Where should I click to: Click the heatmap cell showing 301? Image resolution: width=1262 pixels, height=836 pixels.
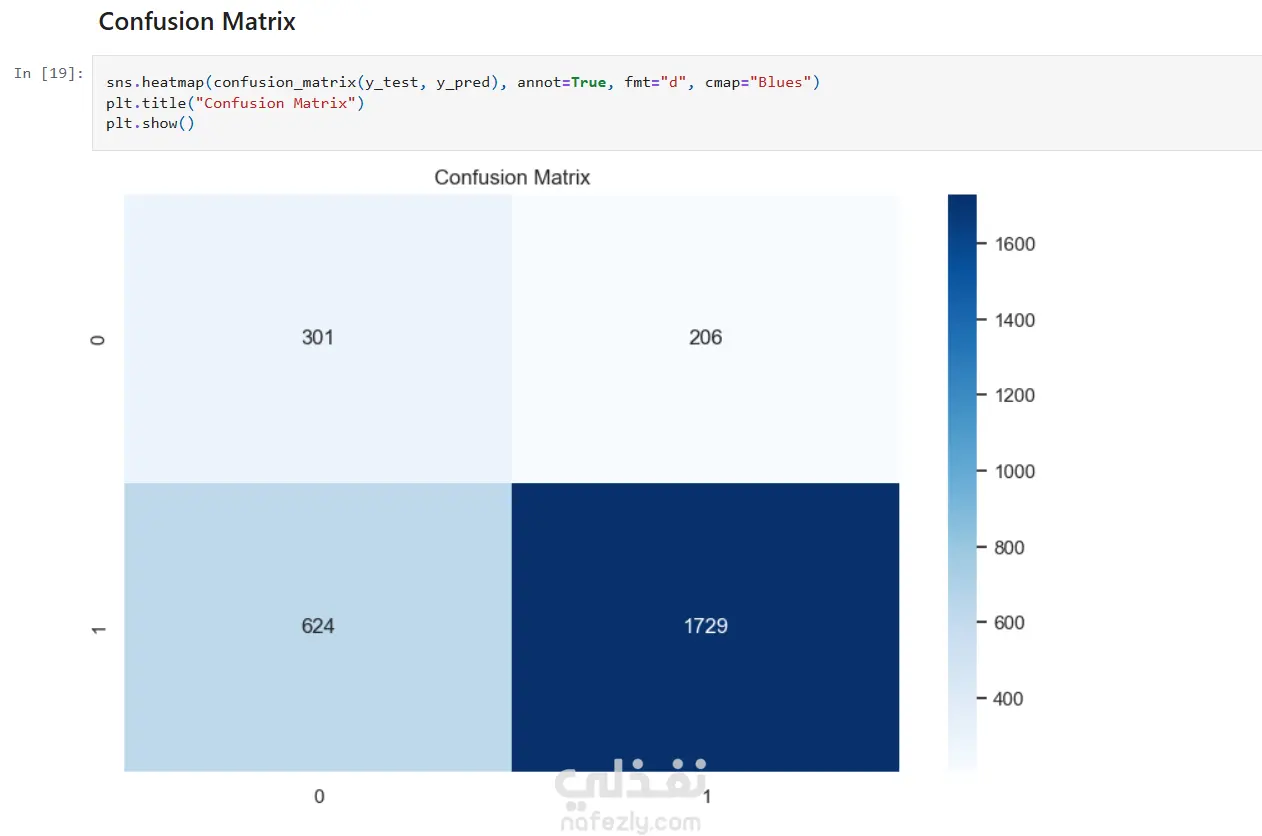(317, 338)
